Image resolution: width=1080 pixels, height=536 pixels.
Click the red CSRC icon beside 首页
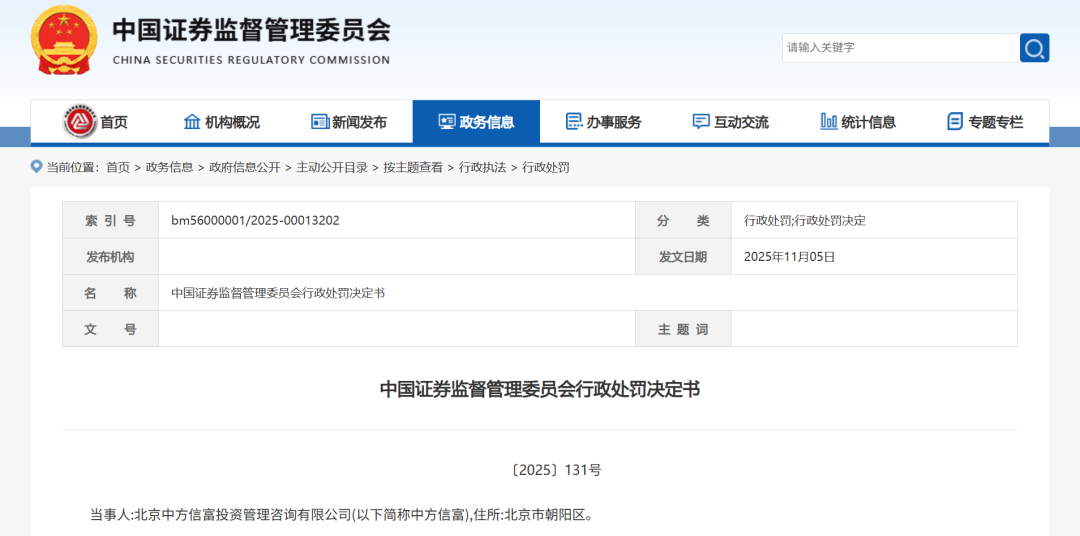tap(81, 122)
